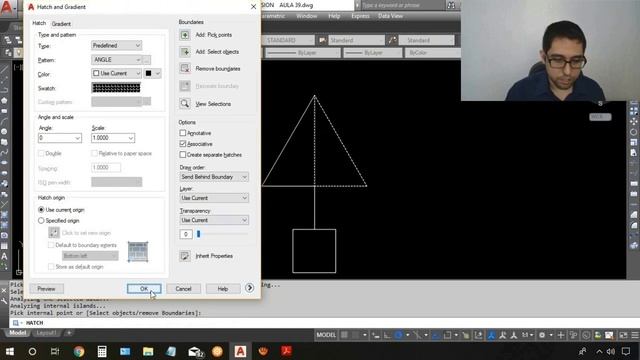Close the Hatch and Gradient dialog
Screen dimensions: 640x360
(x=253, y=7)
